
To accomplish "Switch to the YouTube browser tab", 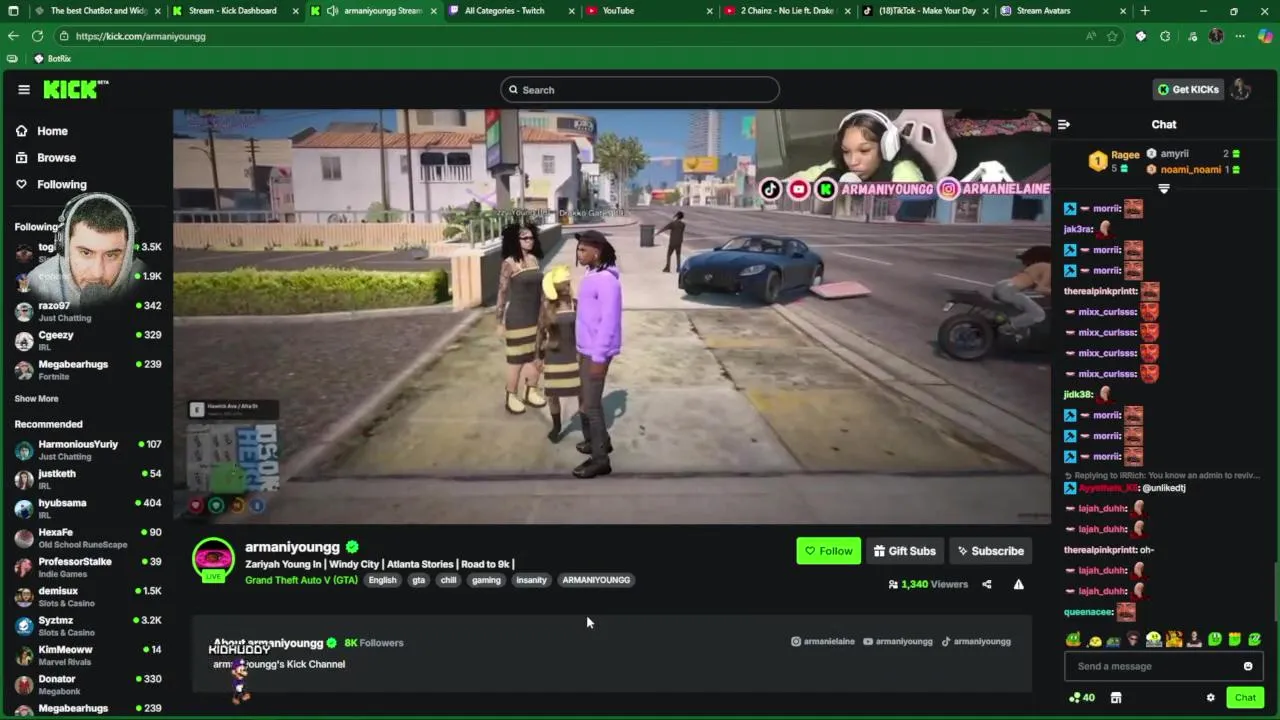I will point(648,11).
